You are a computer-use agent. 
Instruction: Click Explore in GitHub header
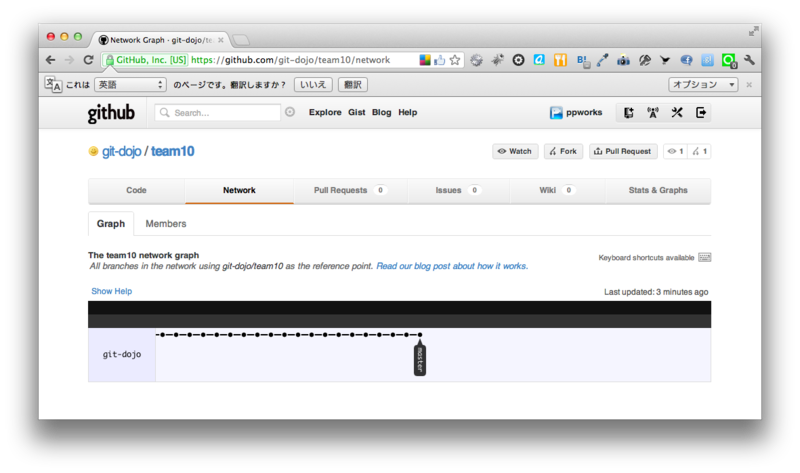325,112
